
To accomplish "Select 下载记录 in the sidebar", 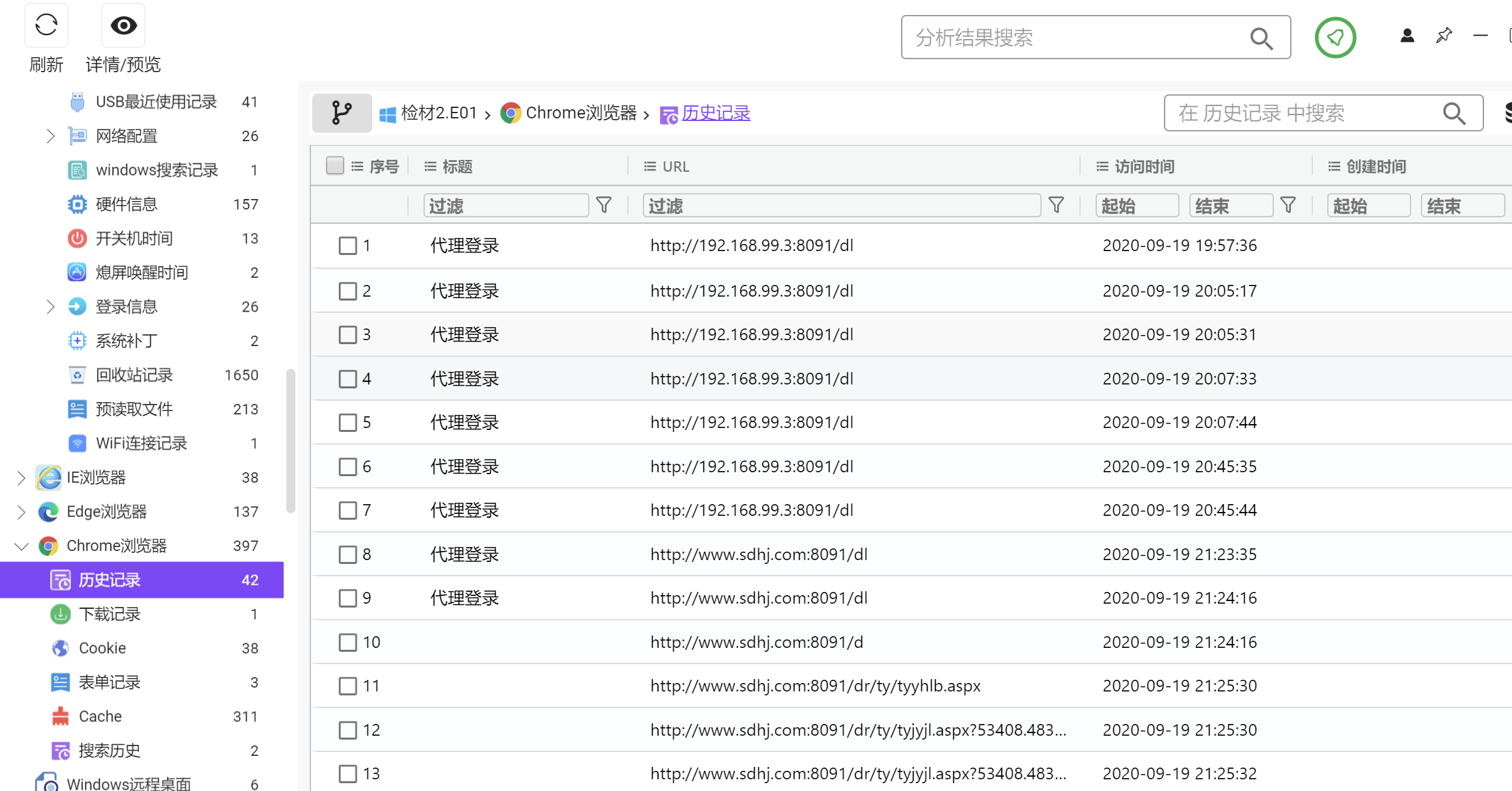I will tap(109, 614).
